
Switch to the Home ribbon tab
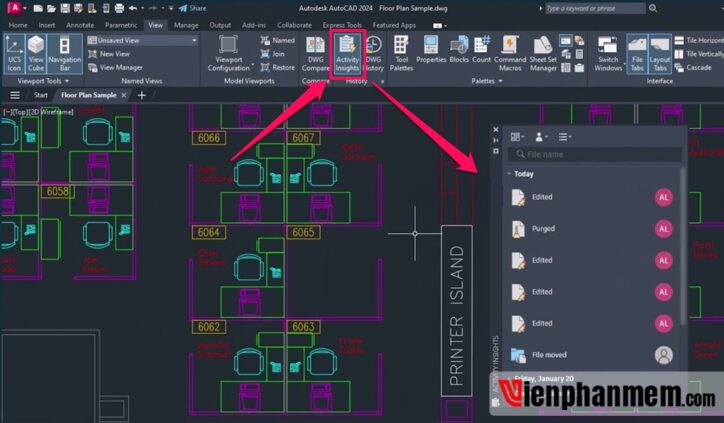[18, 25]
